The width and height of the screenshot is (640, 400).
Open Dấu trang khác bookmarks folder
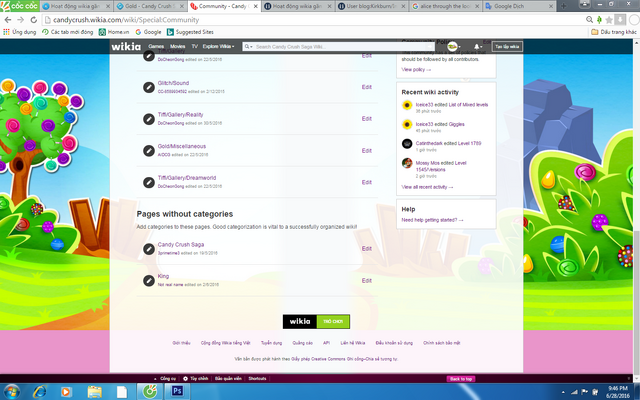[614, 32]
